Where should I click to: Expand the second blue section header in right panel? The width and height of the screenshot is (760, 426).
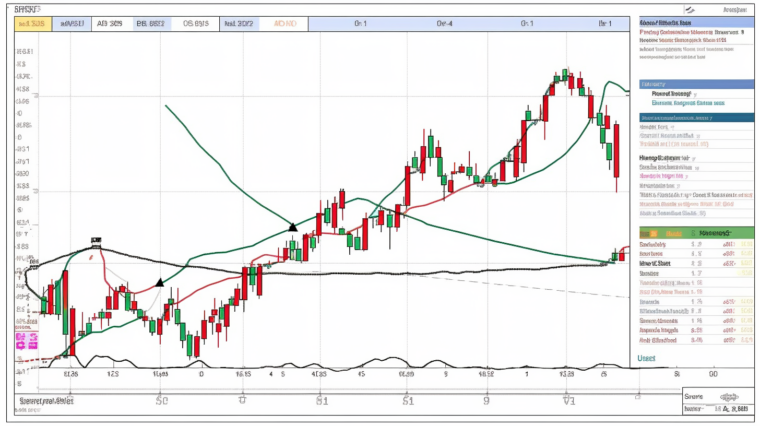(x=696, y=84)
